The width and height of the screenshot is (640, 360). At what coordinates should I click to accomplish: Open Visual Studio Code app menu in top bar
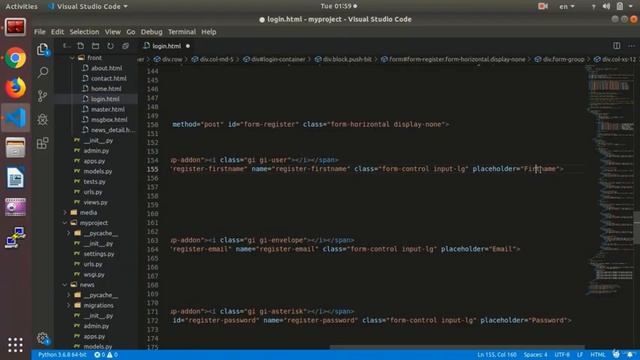(88, 6)
